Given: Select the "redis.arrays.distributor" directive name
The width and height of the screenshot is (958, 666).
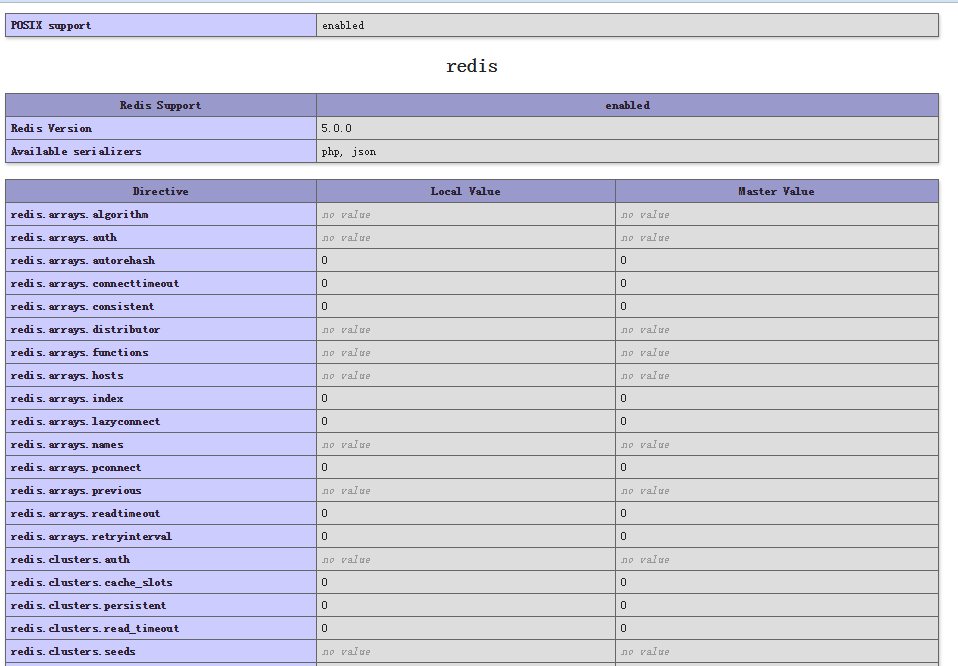Looking at the screenshot, I should [x=86, y=329].
